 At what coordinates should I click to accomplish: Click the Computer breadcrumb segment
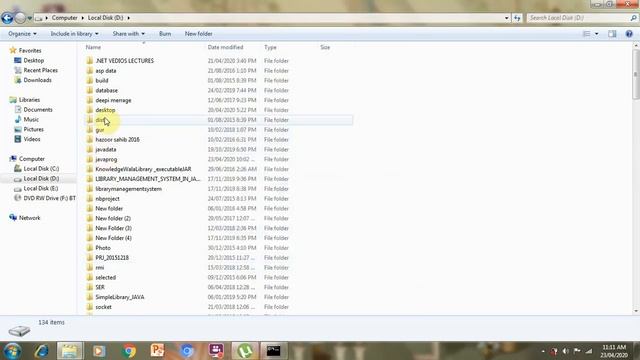(64, 18)
